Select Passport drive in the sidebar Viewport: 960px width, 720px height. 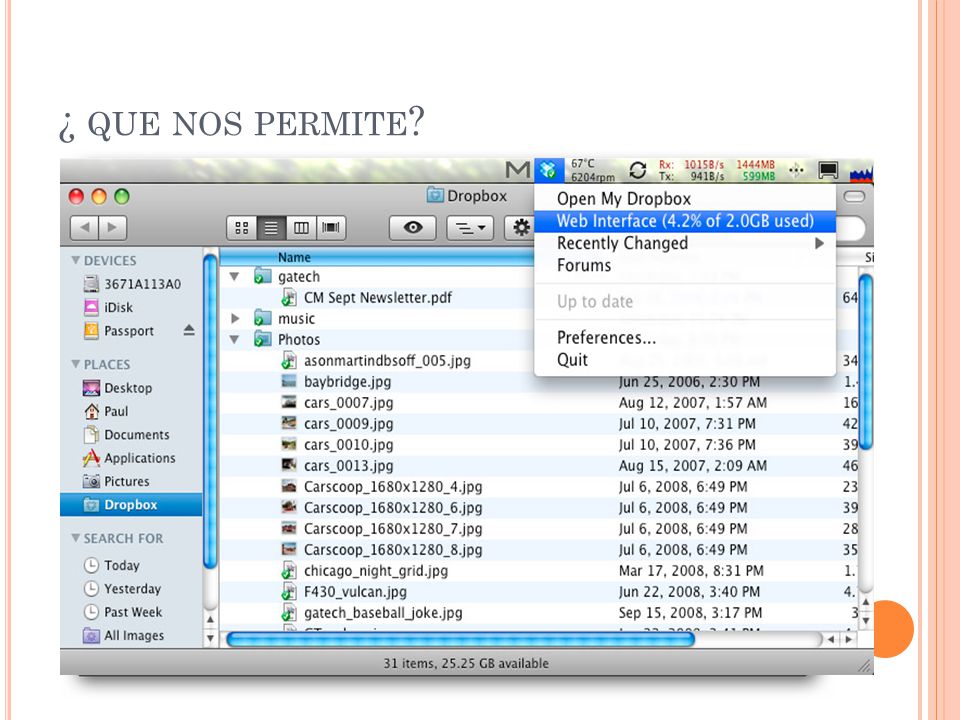click(119, 331)
